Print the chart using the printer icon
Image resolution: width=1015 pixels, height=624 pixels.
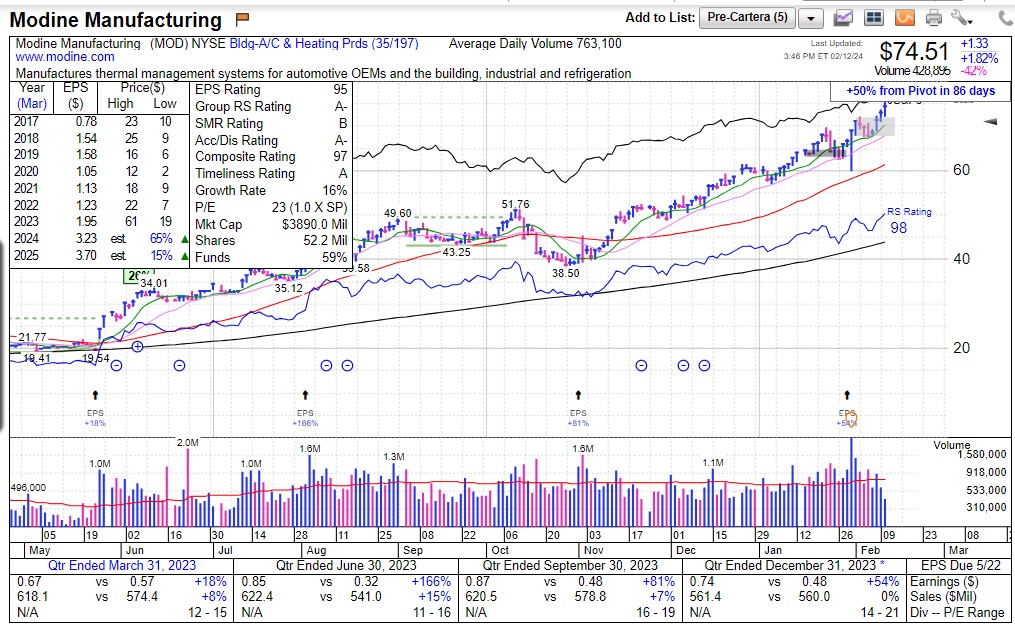point(933,17)
